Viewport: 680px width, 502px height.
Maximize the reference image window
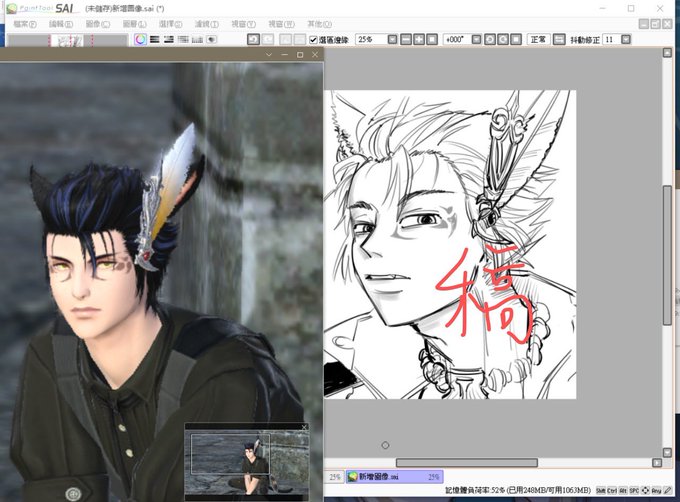point(300,55)
